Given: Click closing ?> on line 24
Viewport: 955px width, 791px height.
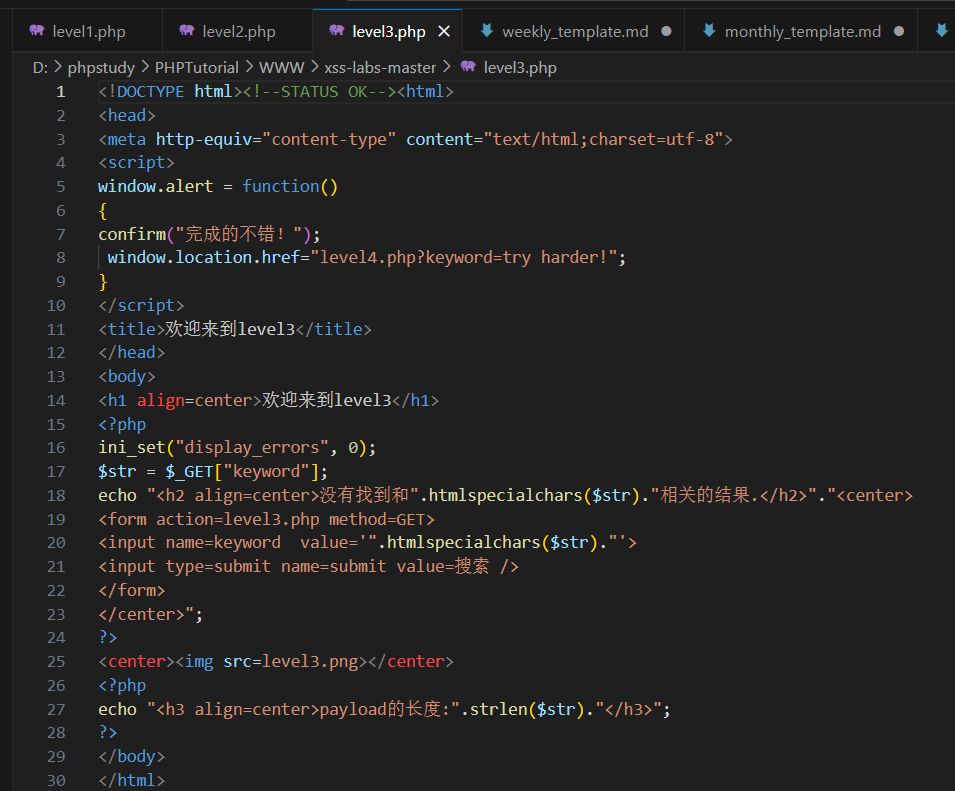Looking at the screenshot, I should (108, 638).
